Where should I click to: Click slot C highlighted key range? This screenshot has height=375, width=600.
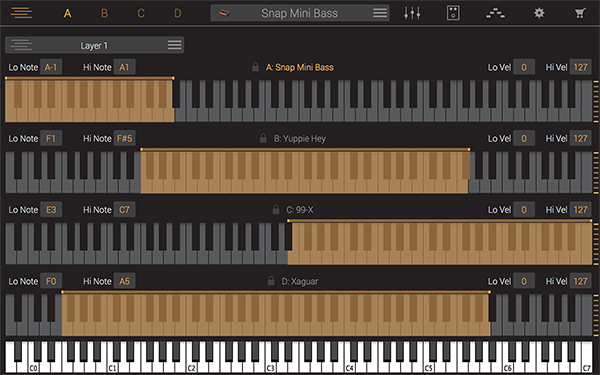[440, 243]
